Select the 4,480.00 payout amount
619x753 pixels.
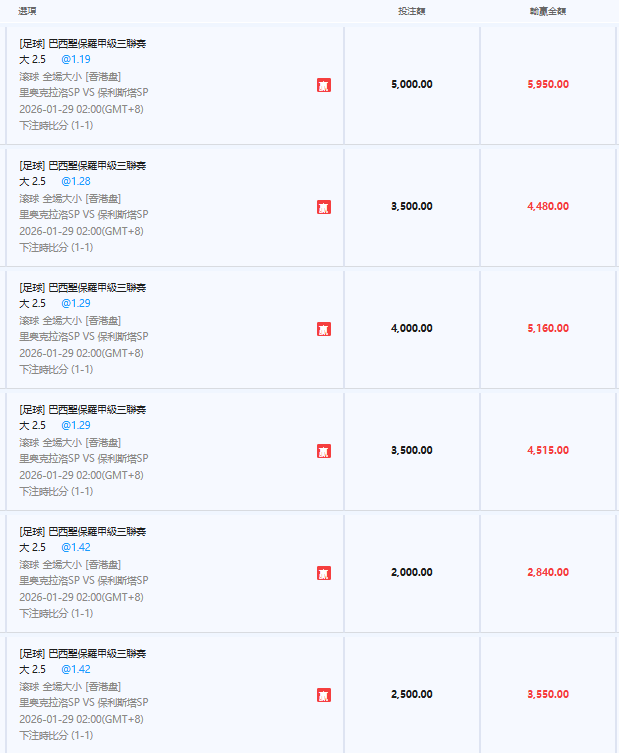[548, 206]
